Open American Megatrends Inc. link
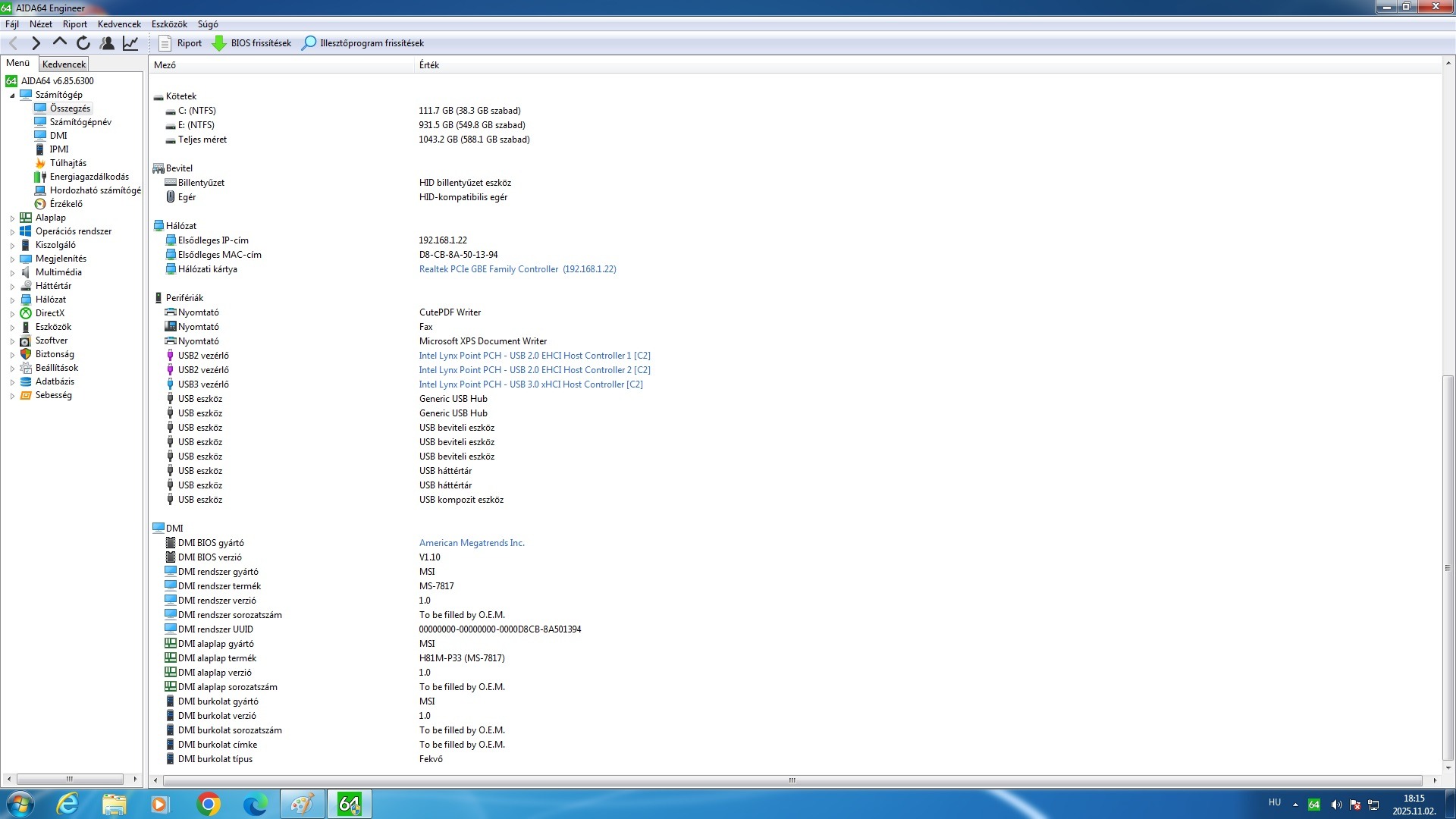The height and width of the screenshot is (819, 1456). [471, 543]
